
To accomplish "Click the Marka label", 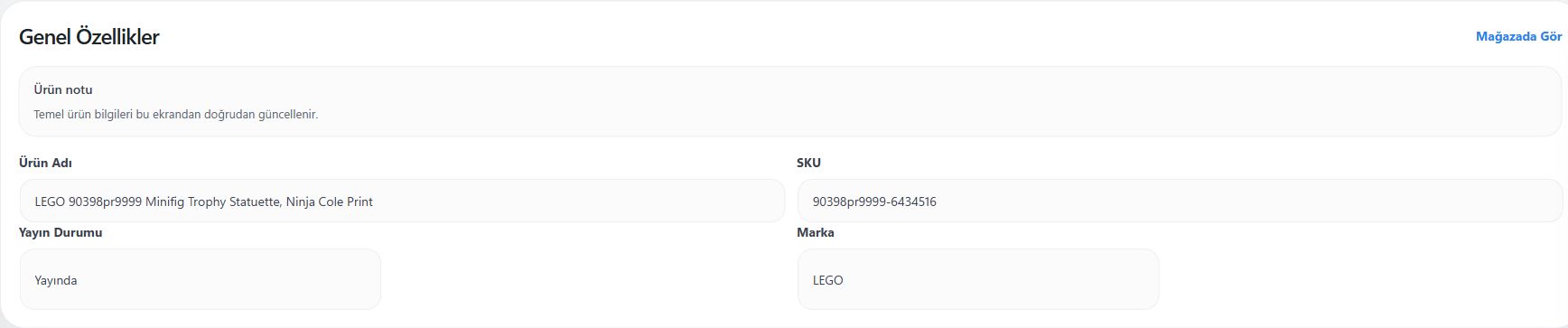I will coord(816,232).
